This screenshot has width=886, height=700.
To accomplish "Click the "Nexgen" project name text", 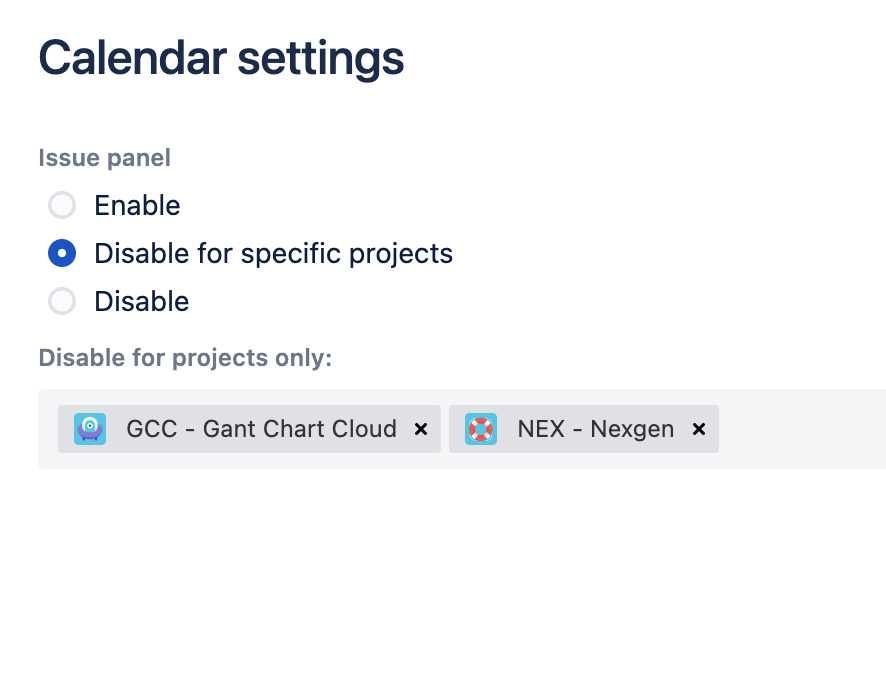I will 632,429.
